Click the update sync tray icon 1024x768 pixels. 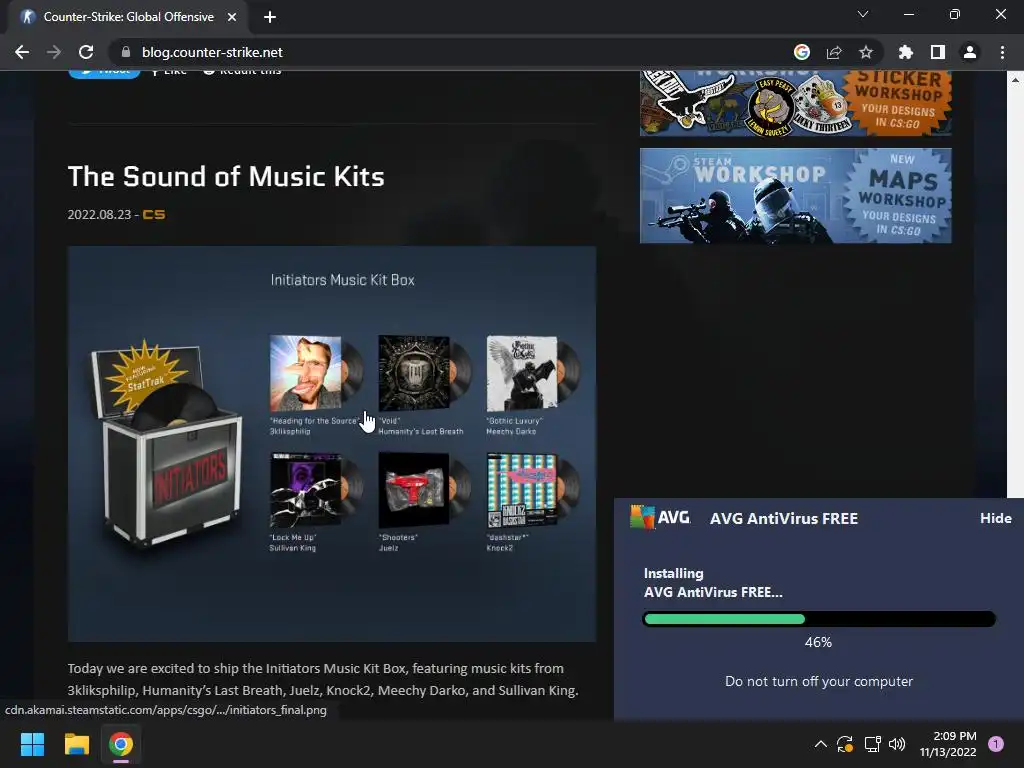click(x=845, y=744)
